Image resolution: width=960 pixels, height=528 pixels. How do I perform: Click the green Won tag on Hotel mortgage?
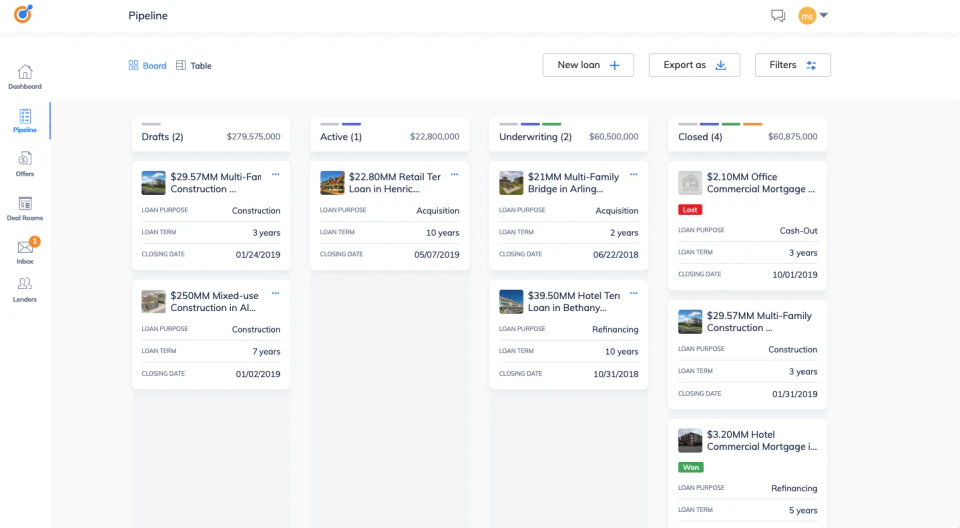[x=690, y=467]
